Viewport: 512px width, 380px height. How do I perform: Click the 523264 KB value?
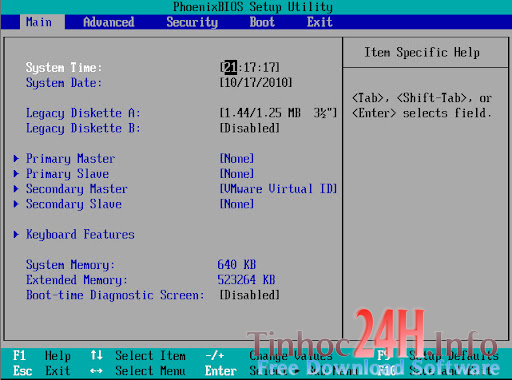pos(246,280)
